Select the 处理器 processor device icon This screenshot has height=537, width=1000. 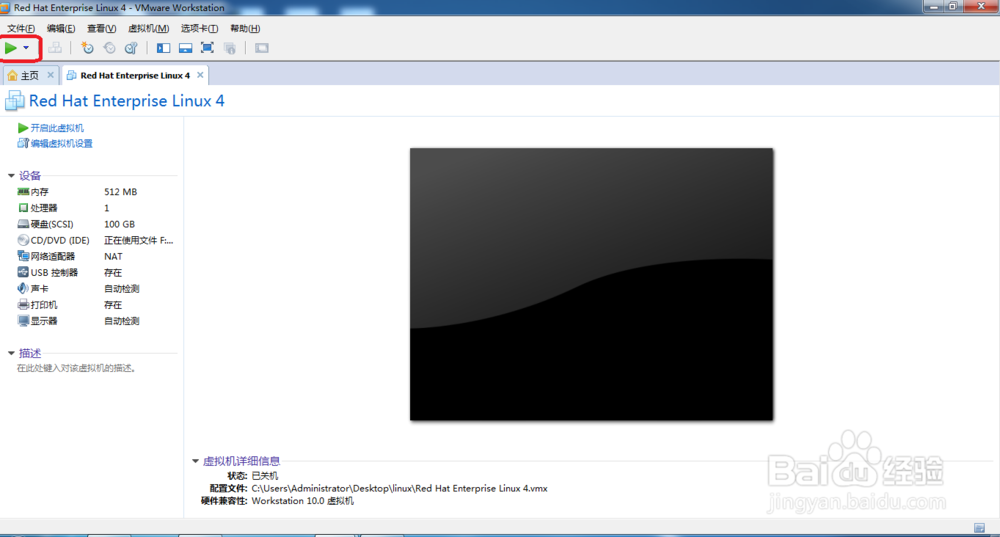tap(23, 208)
